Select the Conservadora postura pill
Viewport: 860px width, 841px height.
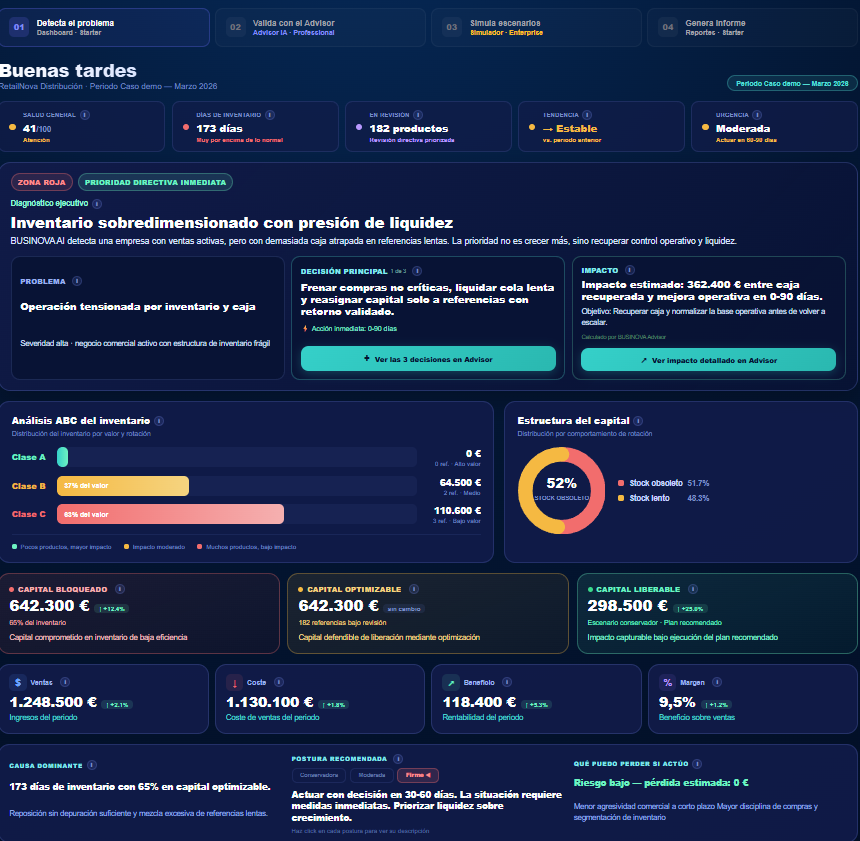[x=319, y=775]
